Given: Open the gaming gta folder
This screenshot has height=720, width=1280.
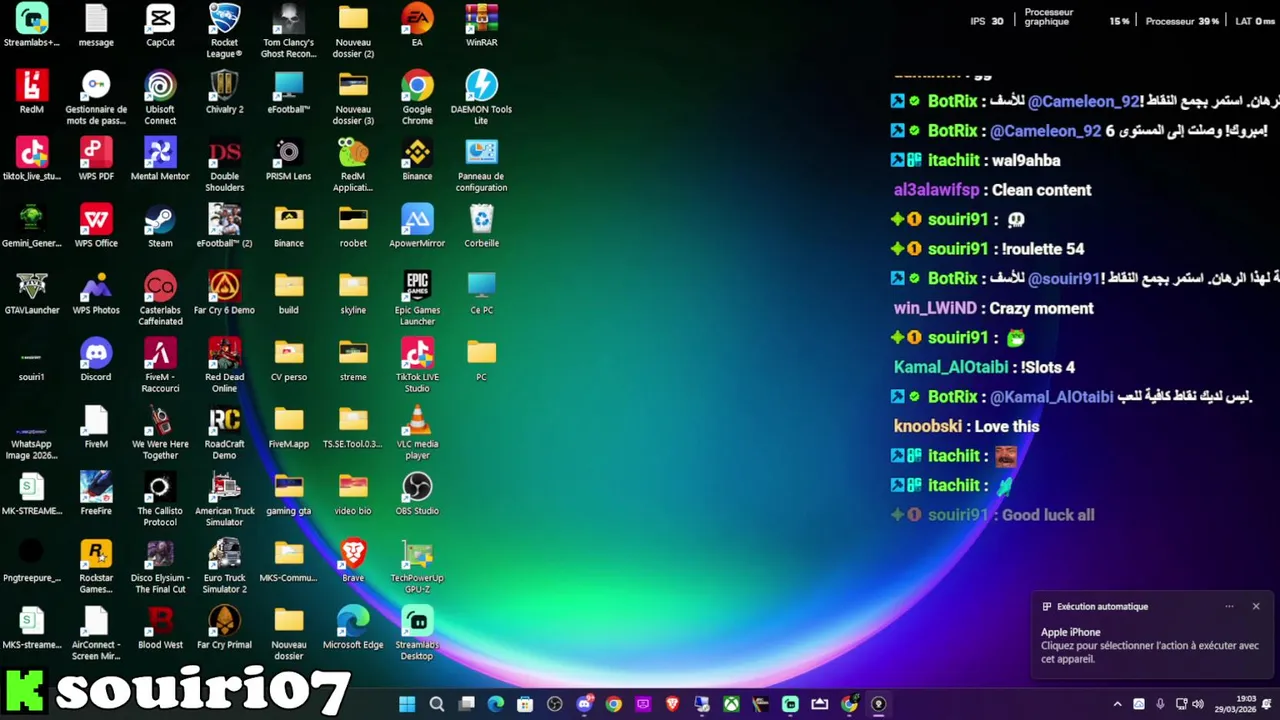Looking at the screenshot, I should coord(288,494).
